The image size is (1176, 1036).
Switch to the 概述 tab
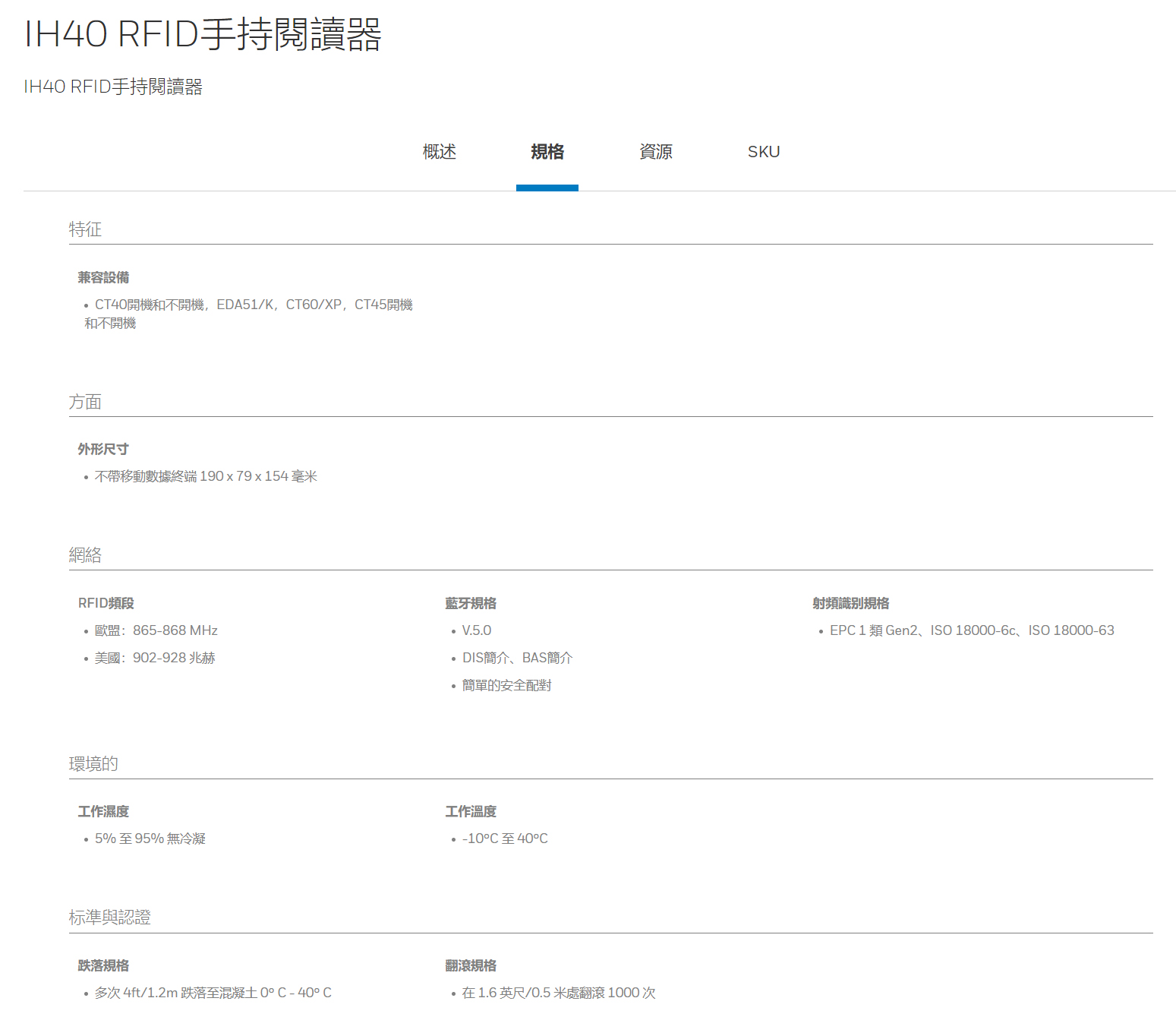coord(439,152)
